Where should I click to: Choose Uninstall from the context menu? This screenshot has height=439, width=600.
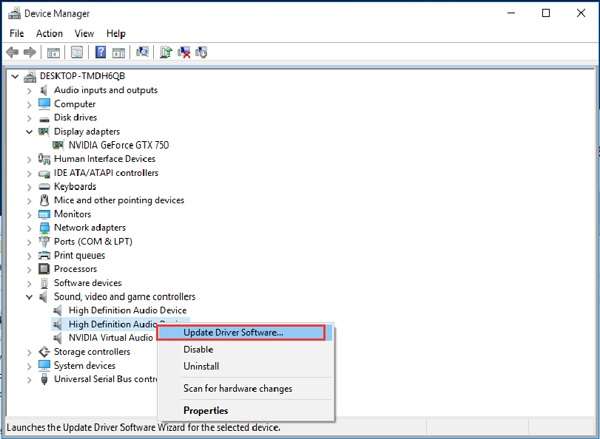point(246,366)
